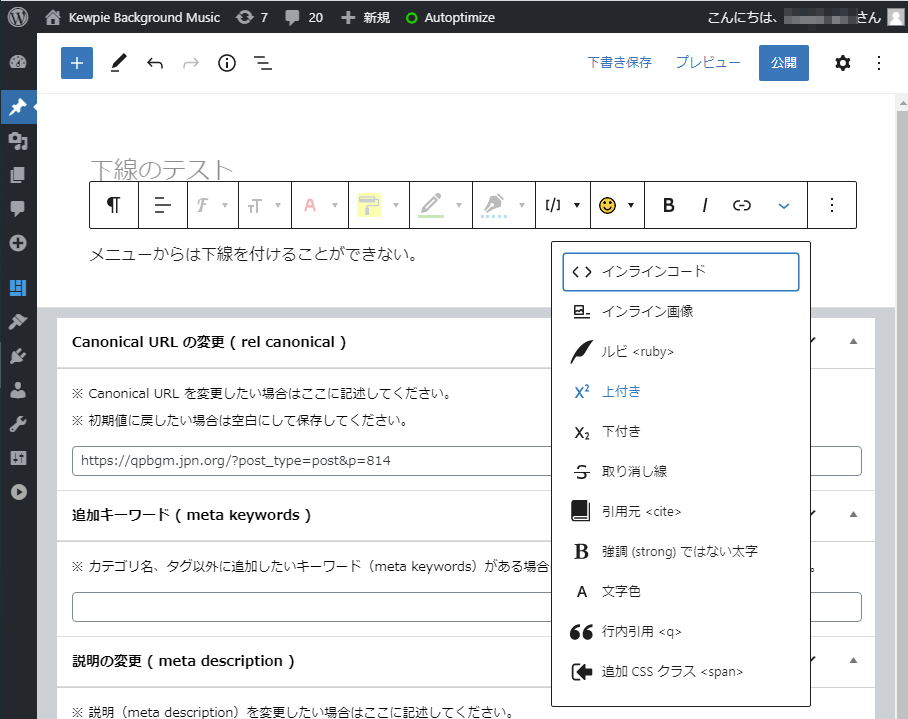Screen dimensions: 908x719
Task: Collapse the 追加キーワード panel triangle
Action: pos(853,514)
